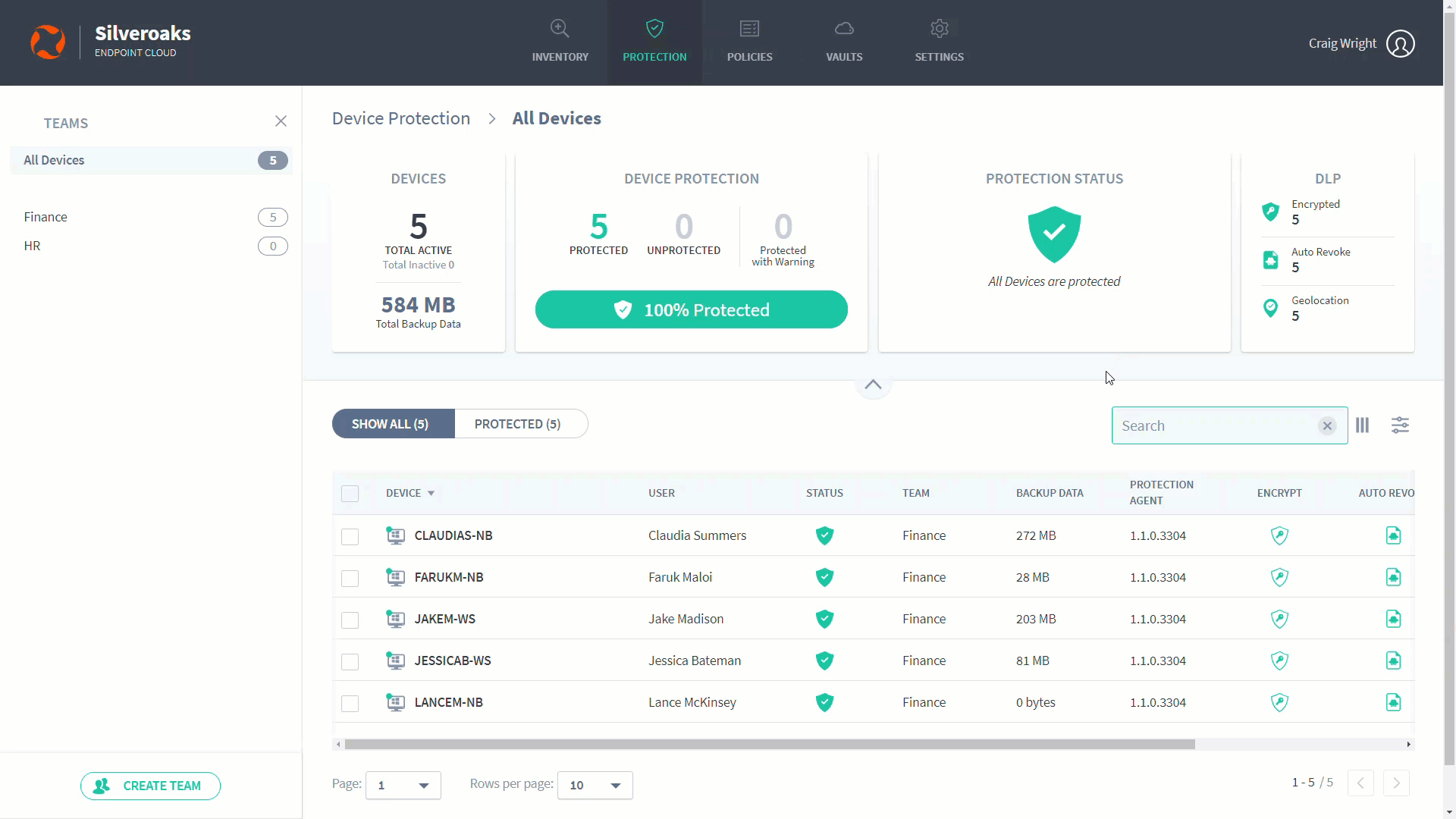
Task: Clear the search field
Action: [x=1327, y=425]
